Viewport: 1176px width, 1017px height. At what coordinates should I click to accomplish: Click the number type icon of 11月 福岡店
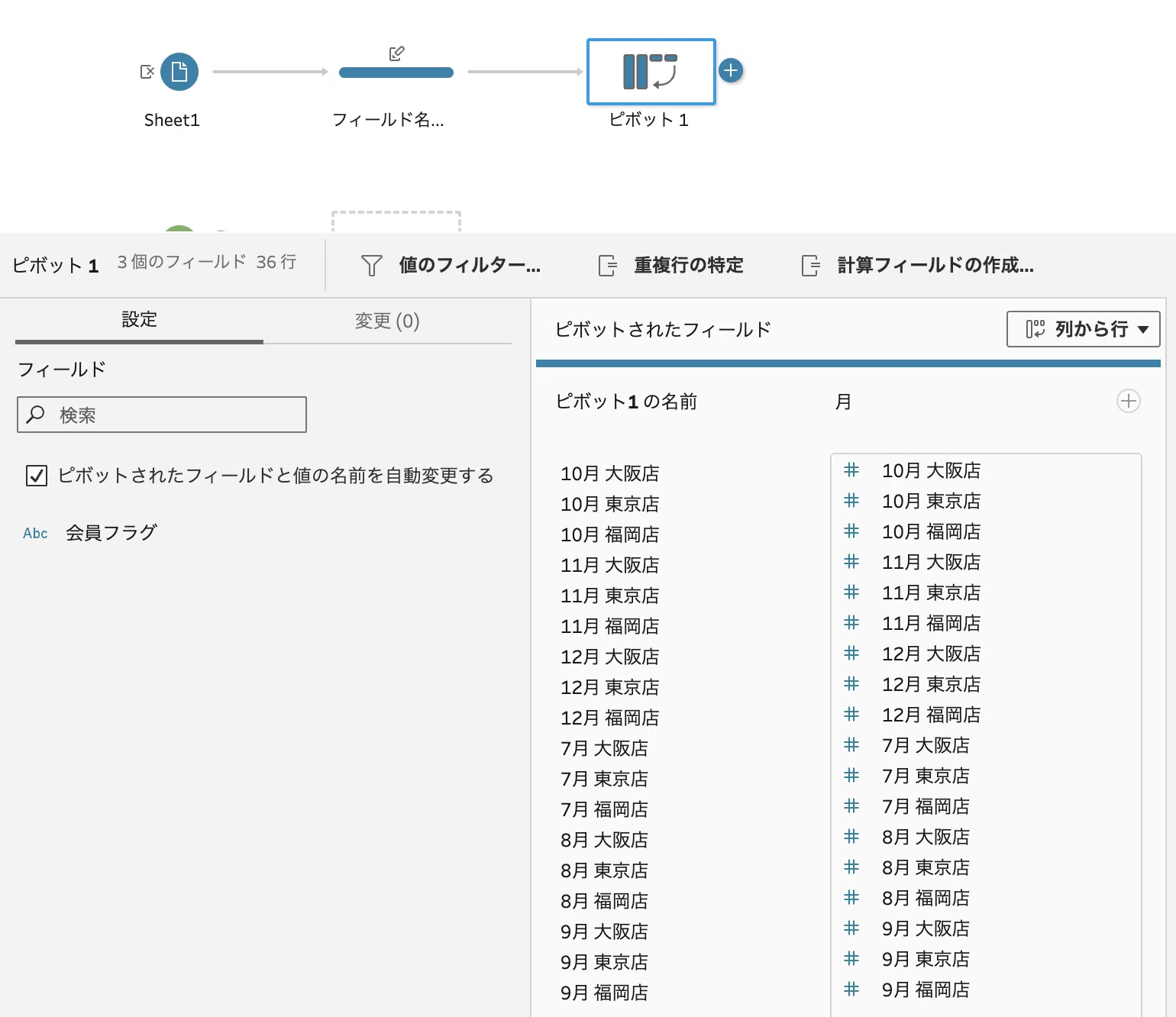pyautogui.click(x=851, y=623)
